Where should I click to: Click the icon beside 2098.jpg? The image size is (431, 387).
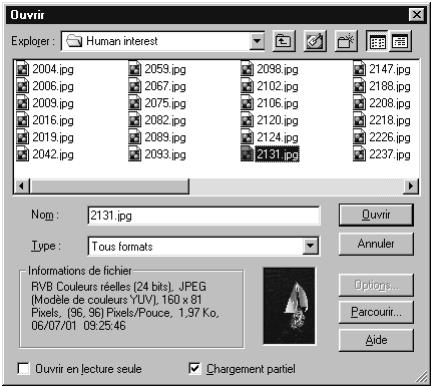[x=247, y=69]
